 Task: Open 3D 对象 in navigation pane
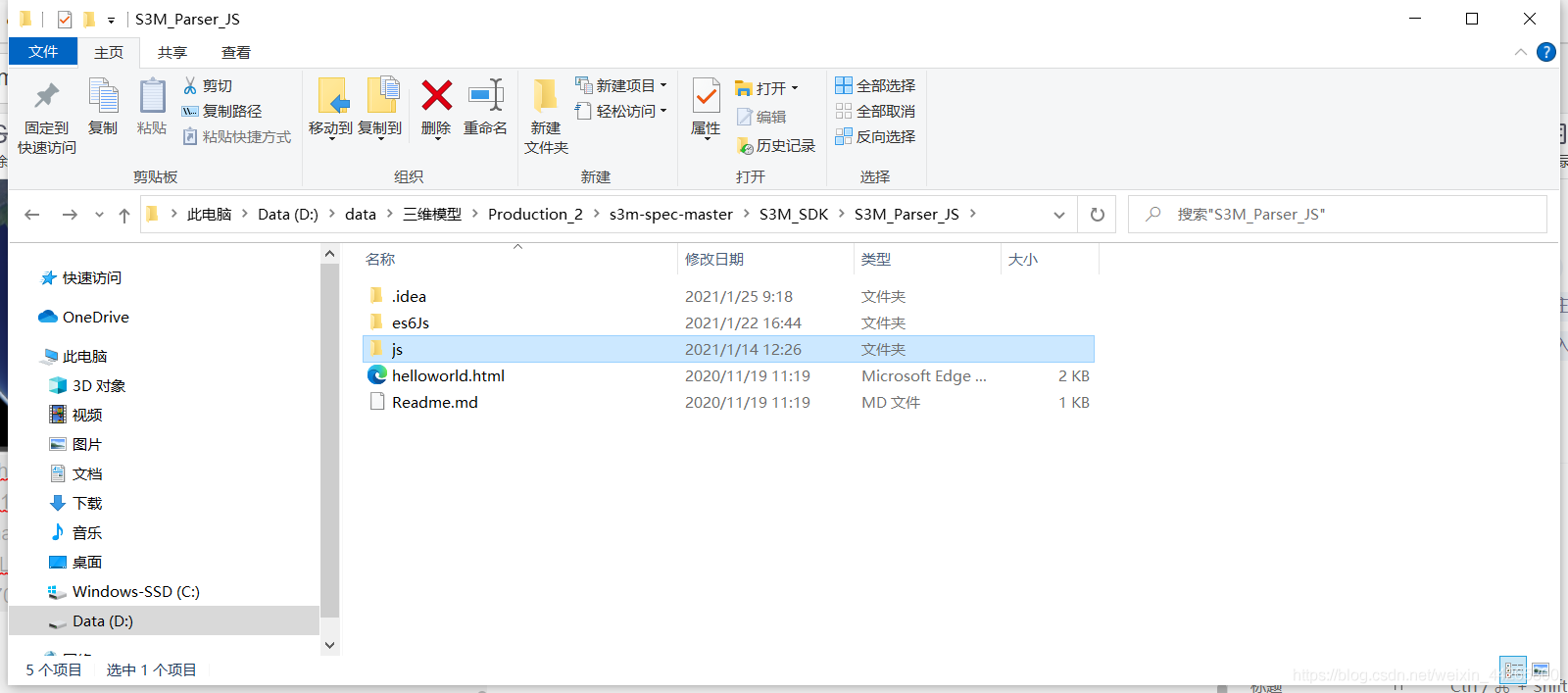[88, 386]
